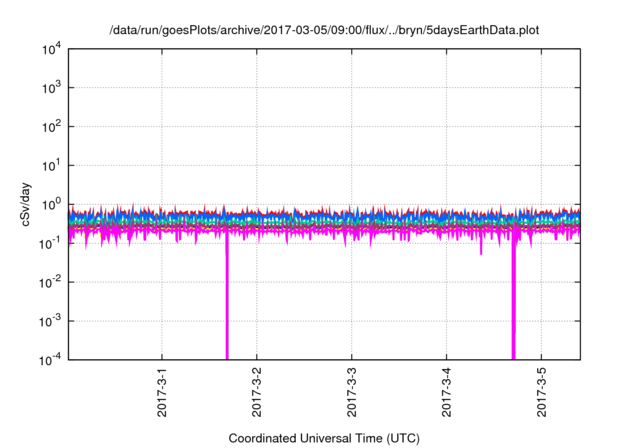The image size is (640, 448).
Task: Click the 10^-4 y-axis tick label
Action: [x=50, y=360]
